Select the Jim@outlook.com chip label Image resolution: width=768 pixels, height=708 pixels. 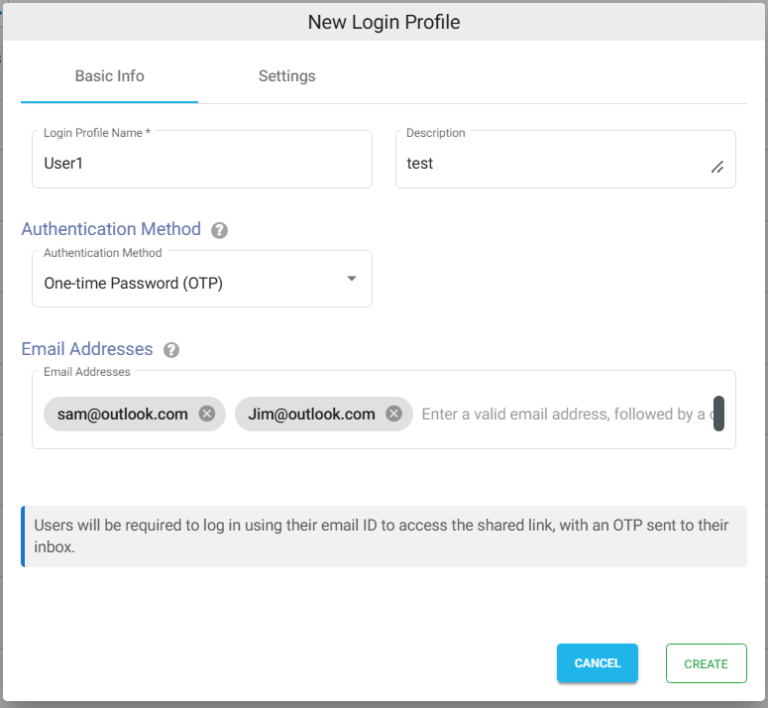(x=312, y=414)
